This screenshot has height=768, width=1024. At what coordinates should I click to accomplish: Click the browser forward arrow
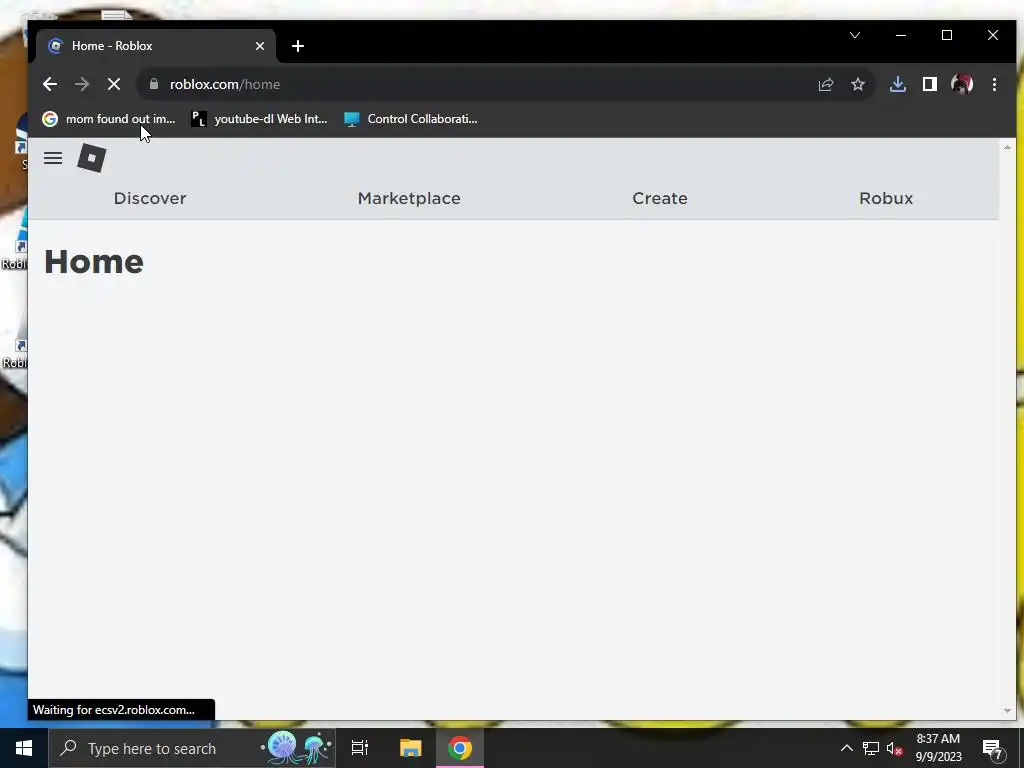[82, 84]
